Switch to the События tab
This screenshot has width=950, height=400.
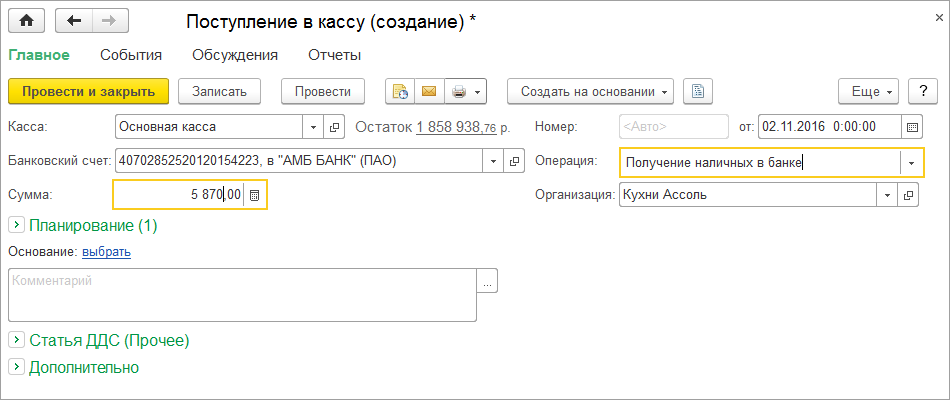pyautogui.click(x=131, y=55)
